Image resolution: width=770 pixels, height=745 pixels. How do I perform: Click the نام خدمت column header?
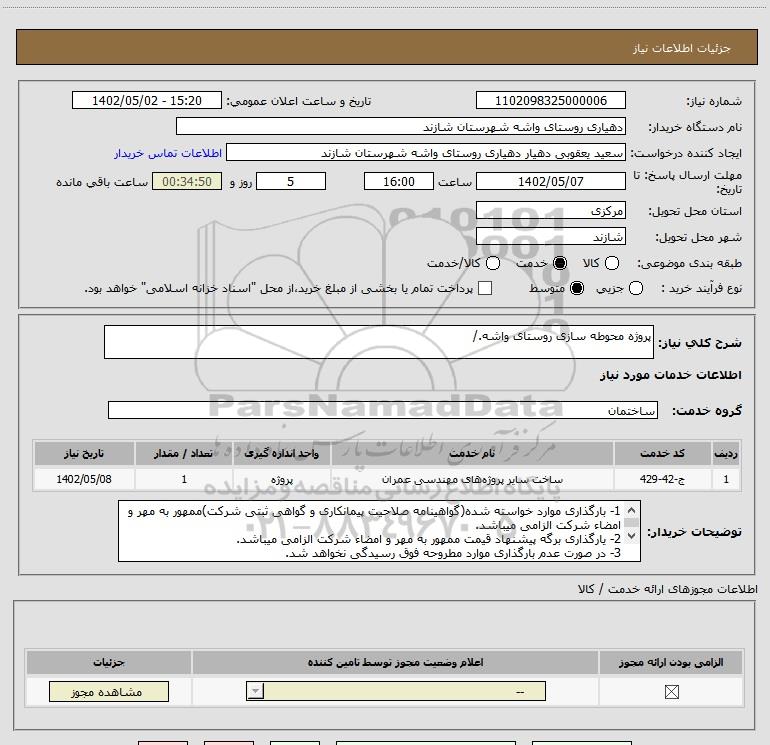click(x=472, y=453)
